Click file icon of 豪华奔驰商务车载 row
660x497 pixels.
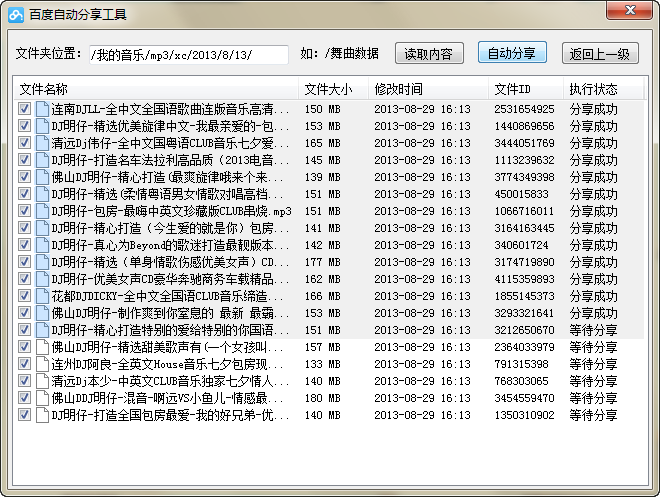click(x=42, y=279)
